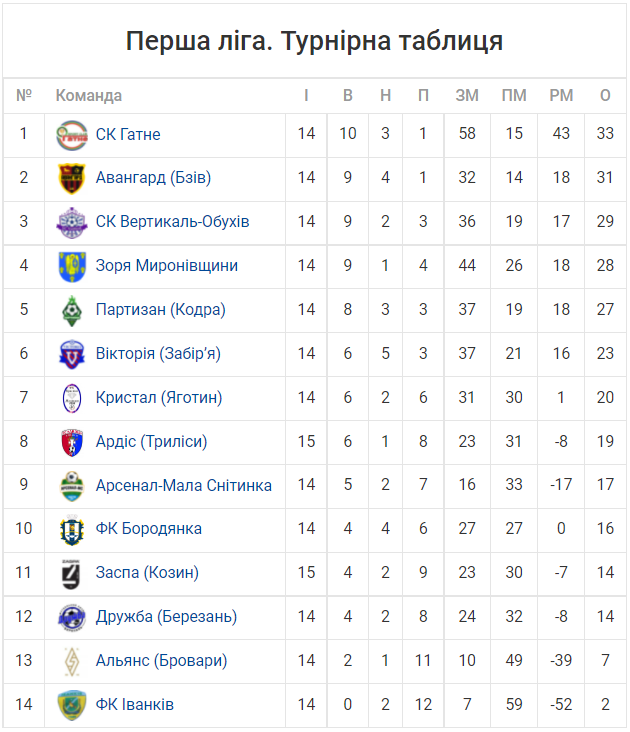This screenshot has height=732, width=630.
Task: Click the Ардіс (Триліси) red-blue shield
Action: [72, 443]
